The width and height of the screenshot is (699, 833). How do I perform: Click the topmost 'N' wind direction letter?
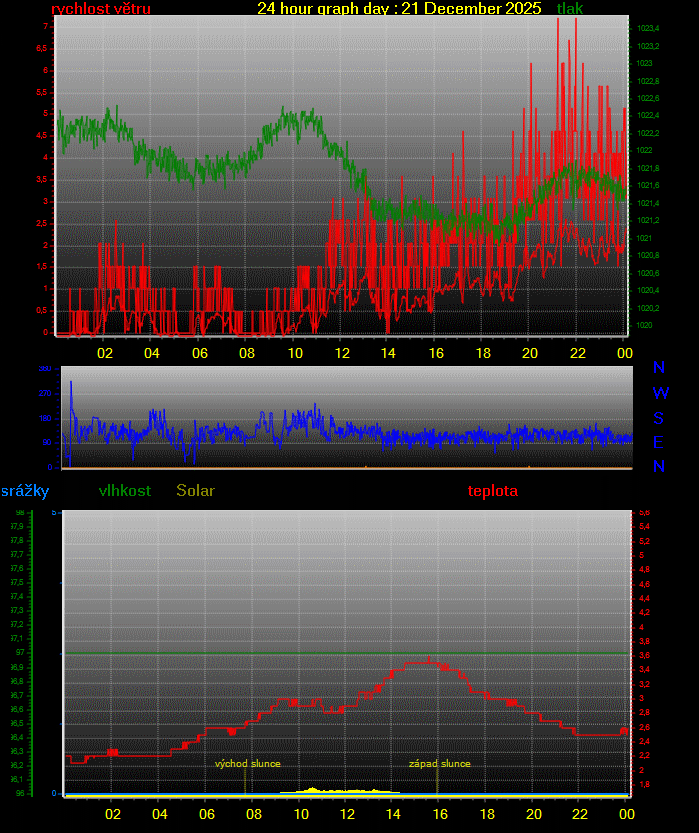pos(659,368)
